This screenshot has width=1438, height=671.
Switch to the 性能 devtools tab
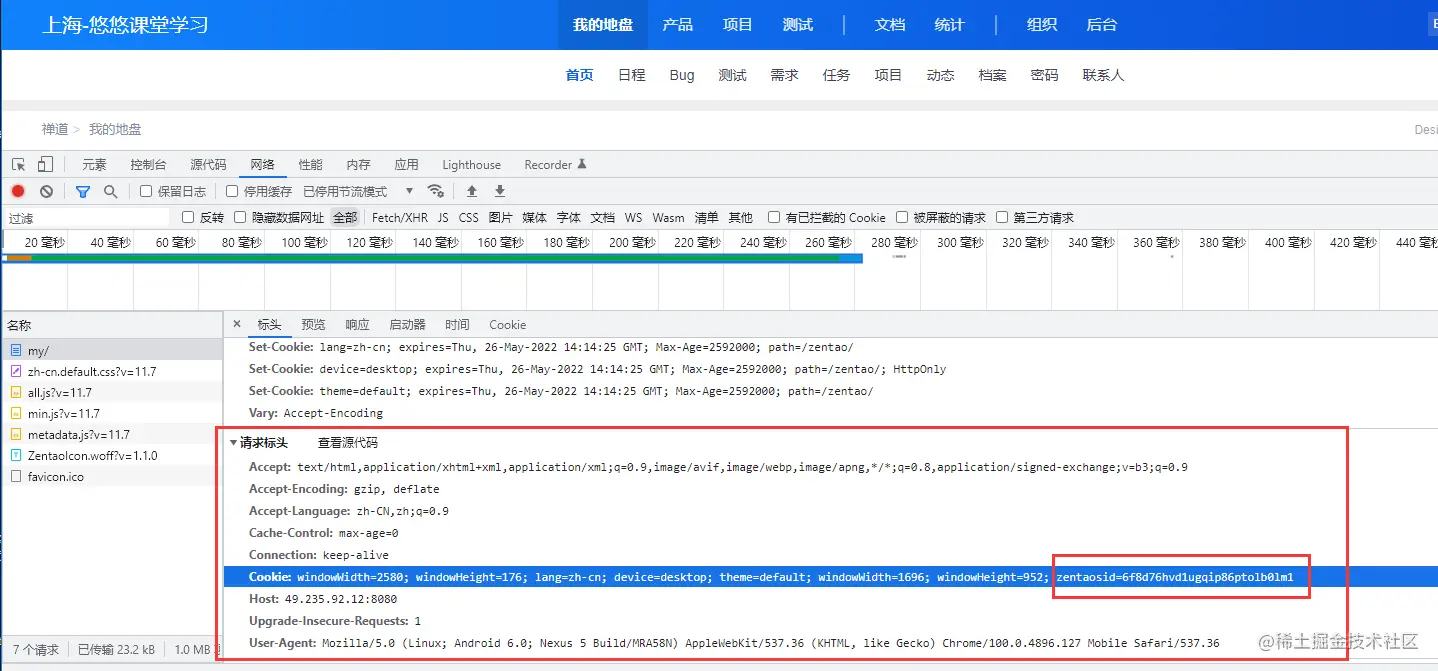point(311,165)
